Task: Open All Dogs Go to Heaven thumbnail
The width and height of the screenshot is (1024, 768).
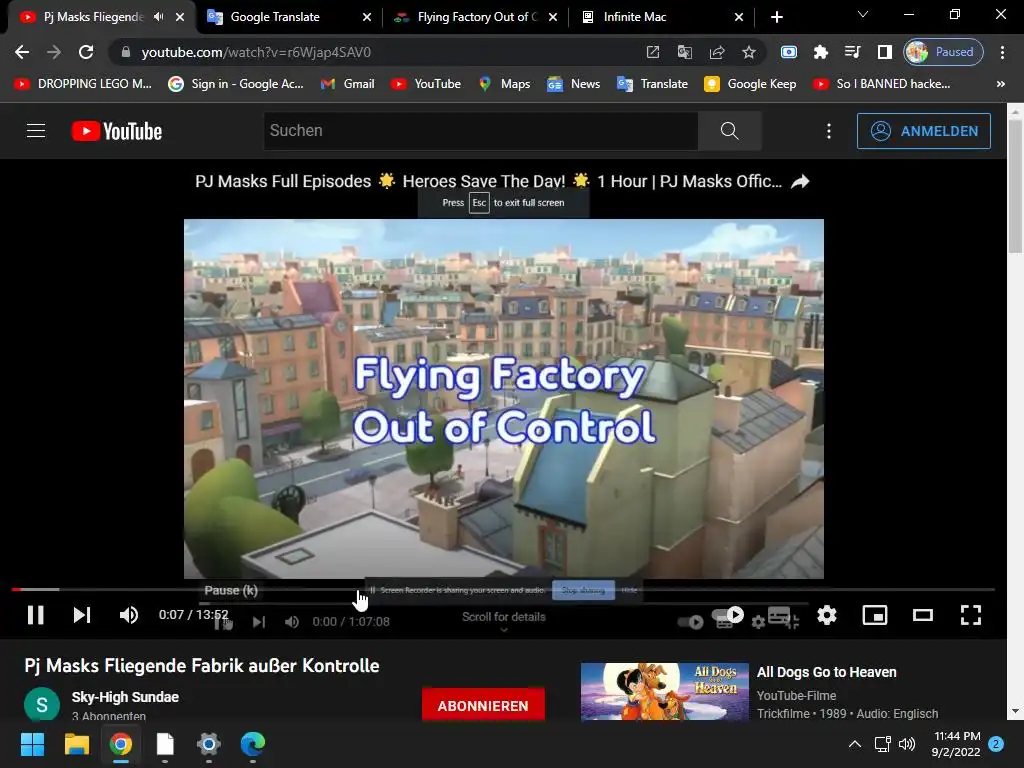Action: (x=665, y=692)
